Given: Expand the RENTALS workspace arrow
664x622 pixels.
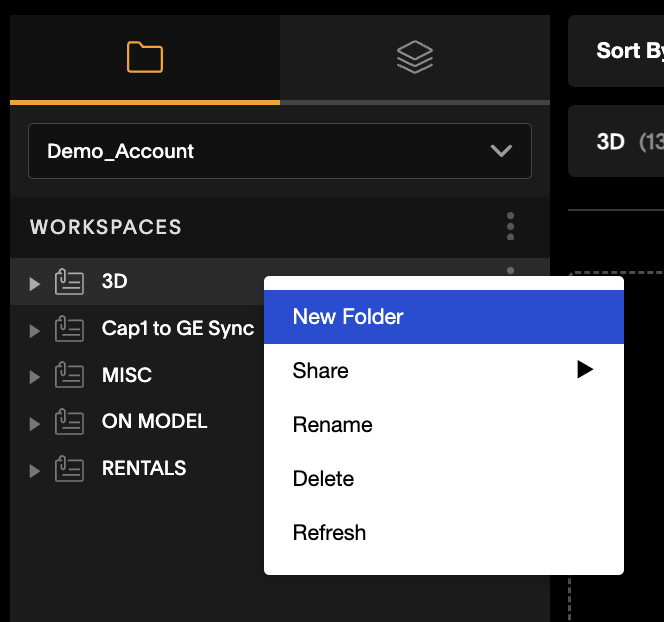Looking at the screenshot, I should 34,470.
